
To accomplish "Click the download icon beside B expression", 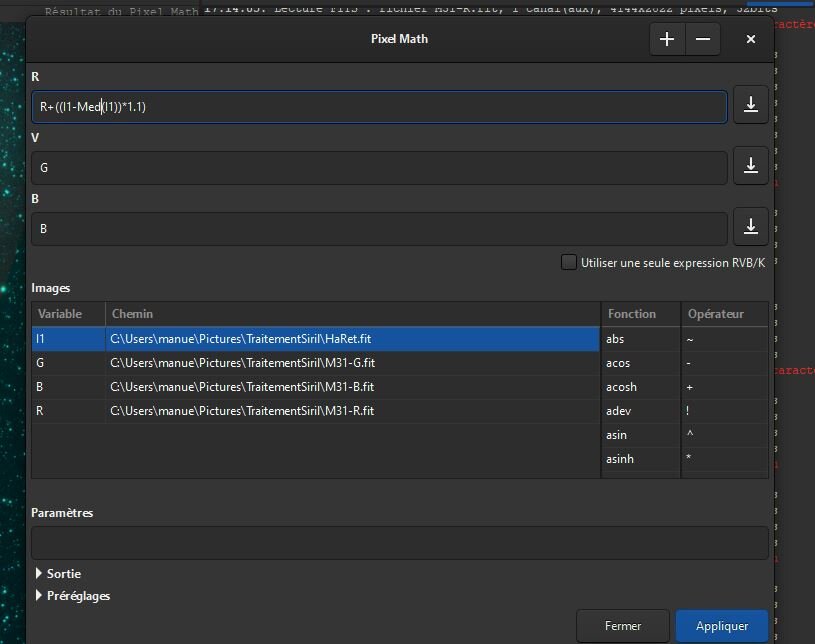I will coord(750,228).
